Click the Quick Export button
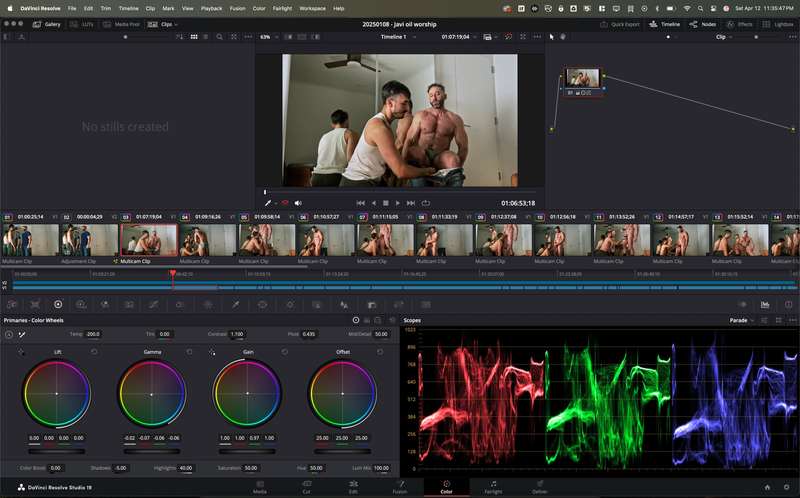Screen dimensions: 800x498 pyautogui.click(x=620, y=24)
